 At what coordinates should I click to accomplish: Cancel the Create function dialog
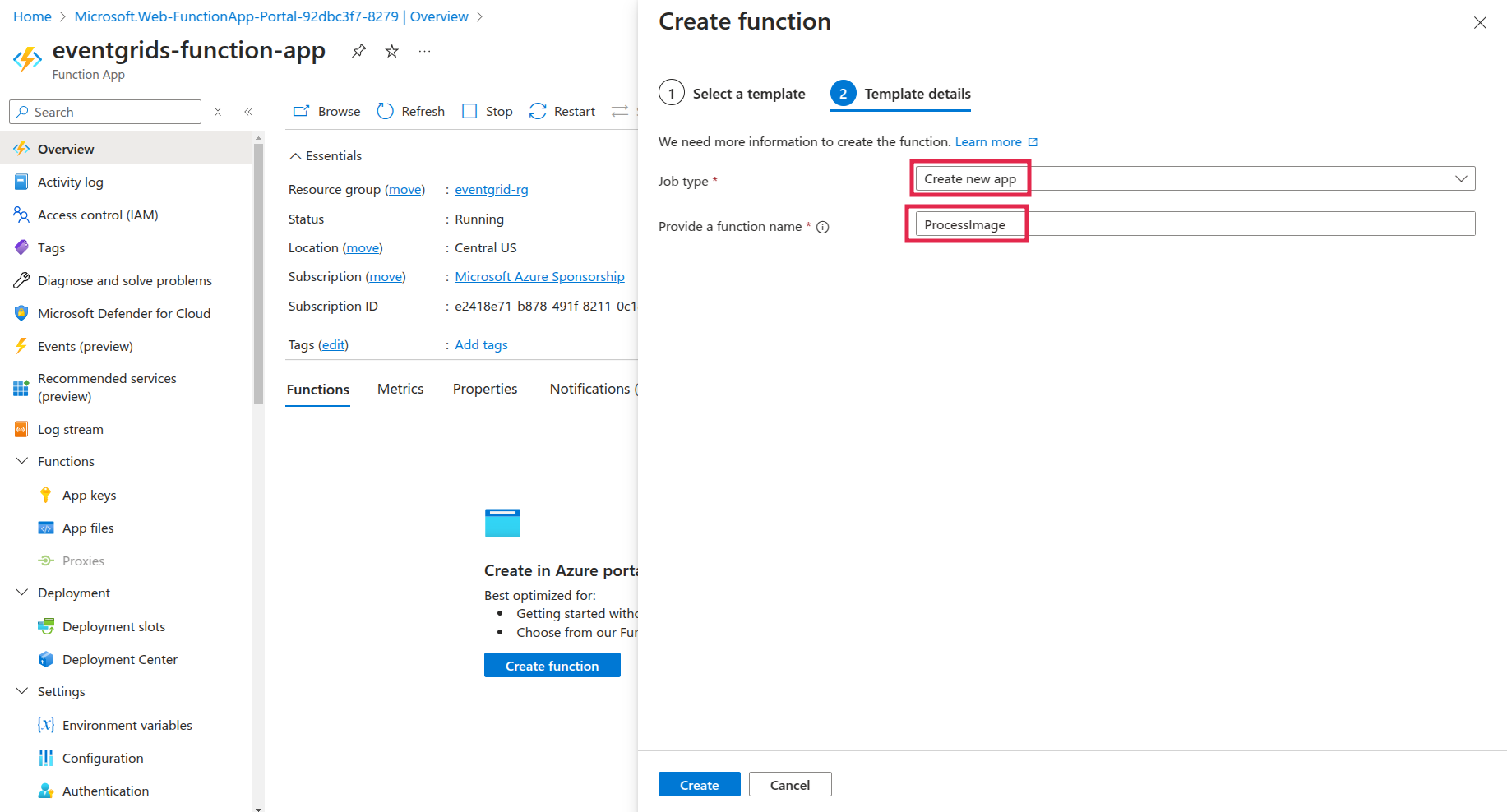[789, 785]
